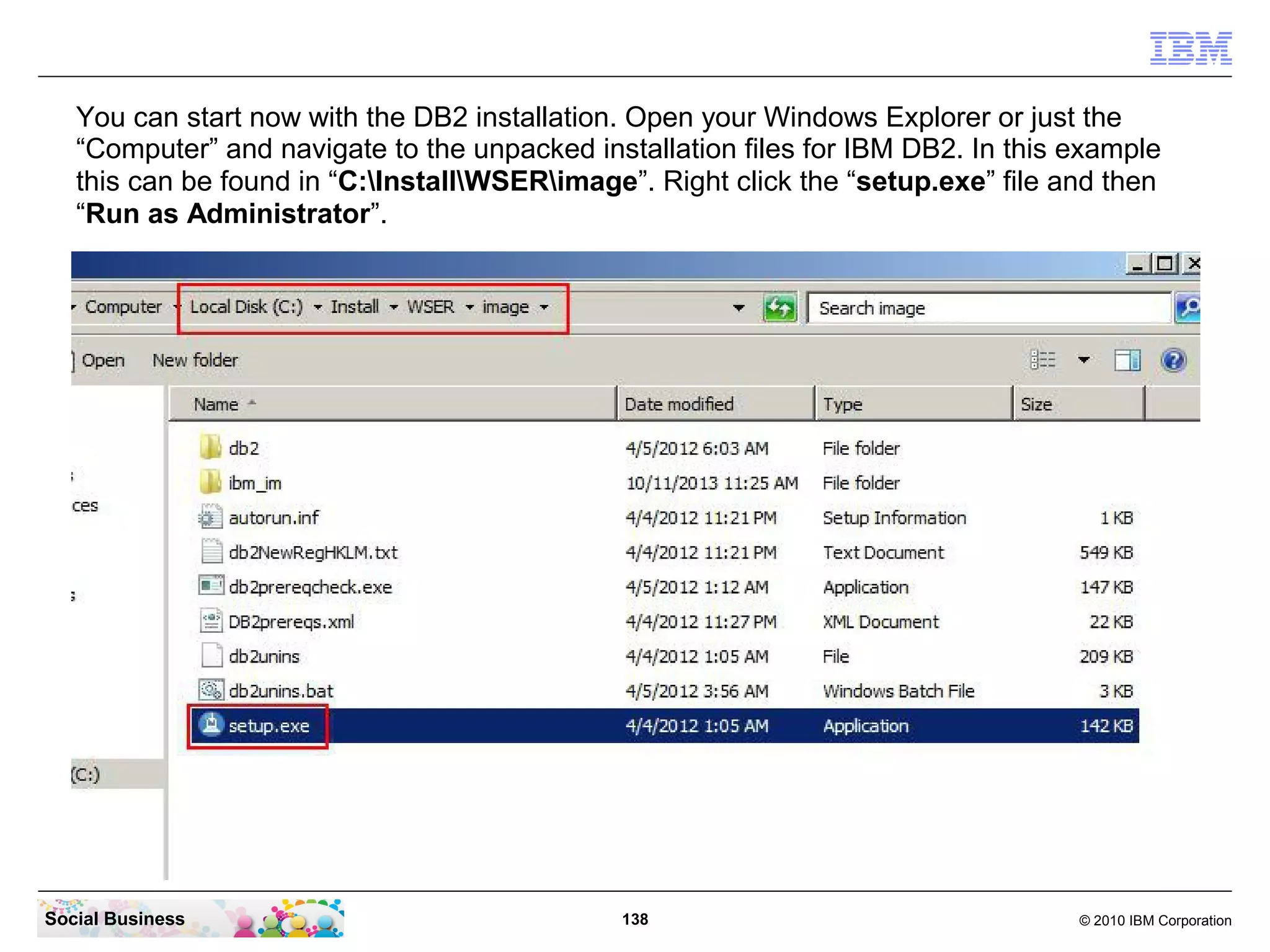Select the DB2prereqs.xml file name
The width and height of the screenshot is (1270, 952).
pos(291,622)
